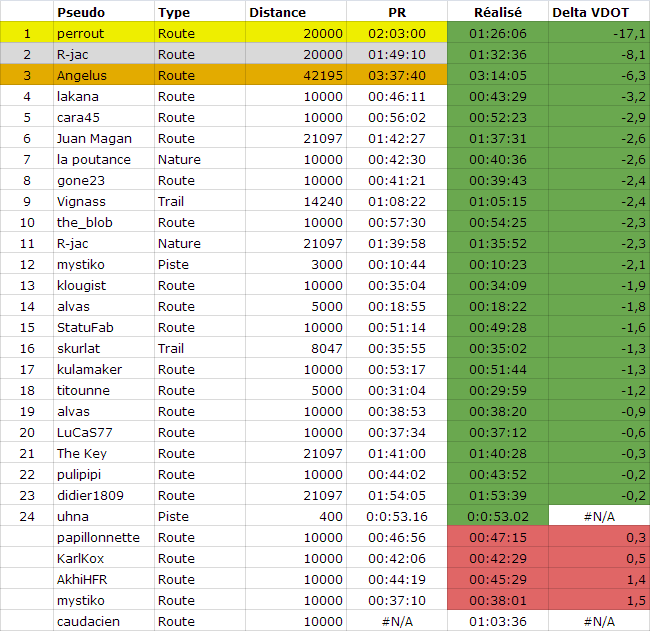650x631 pixels.
Task: Select caudacien's #N/A PR cell
Action: point(397,621)
